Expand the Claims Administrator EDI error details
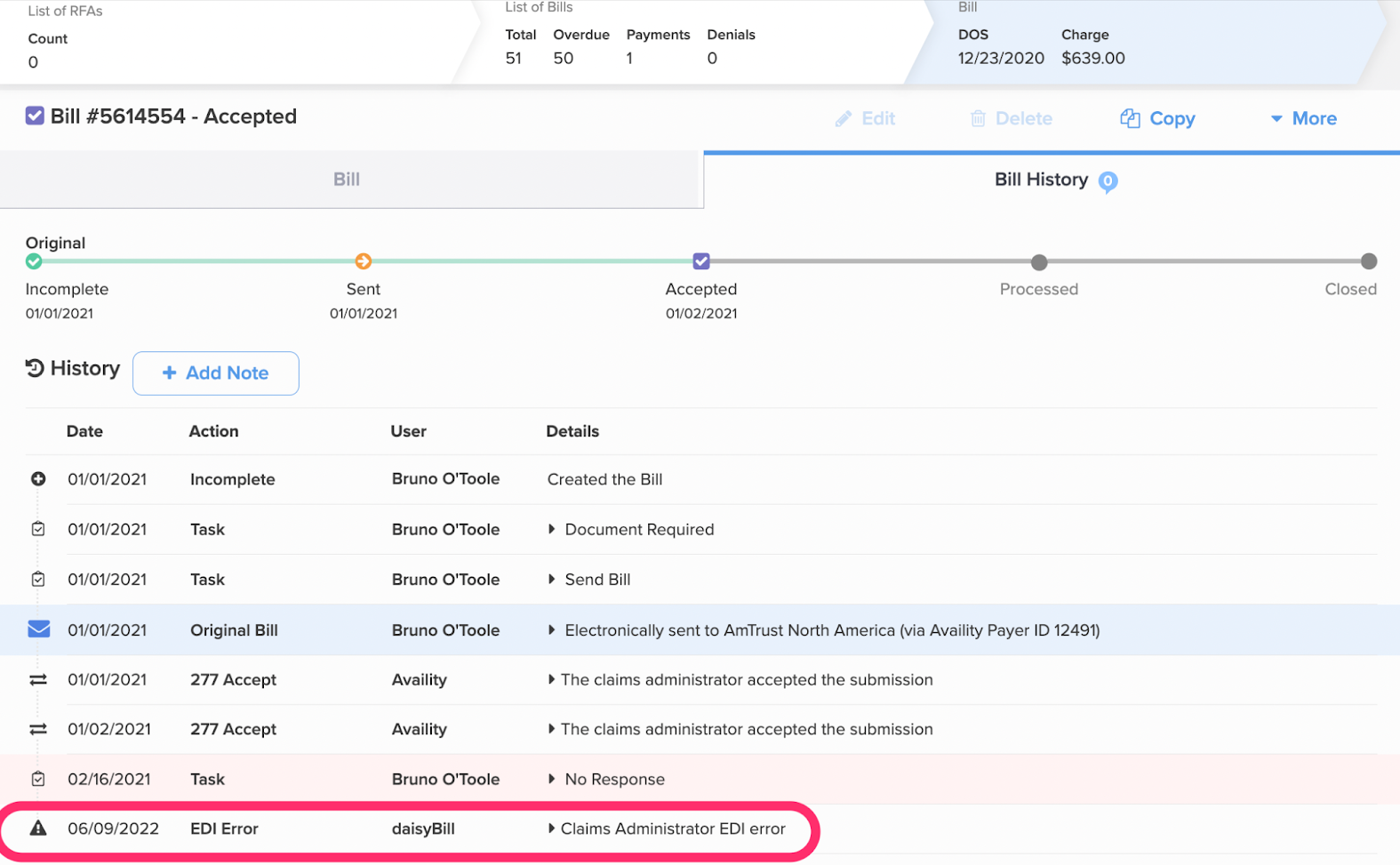The width and height of the screenshot is (1400, 865). pos(552,829)
